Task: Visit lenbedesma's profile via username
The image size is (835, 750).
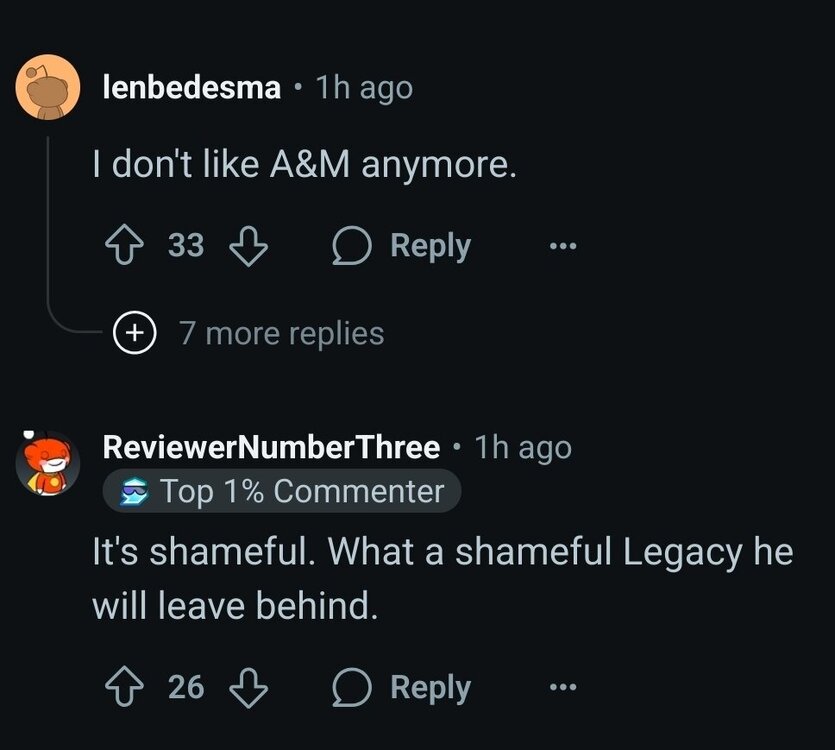Action: (192, 88)
